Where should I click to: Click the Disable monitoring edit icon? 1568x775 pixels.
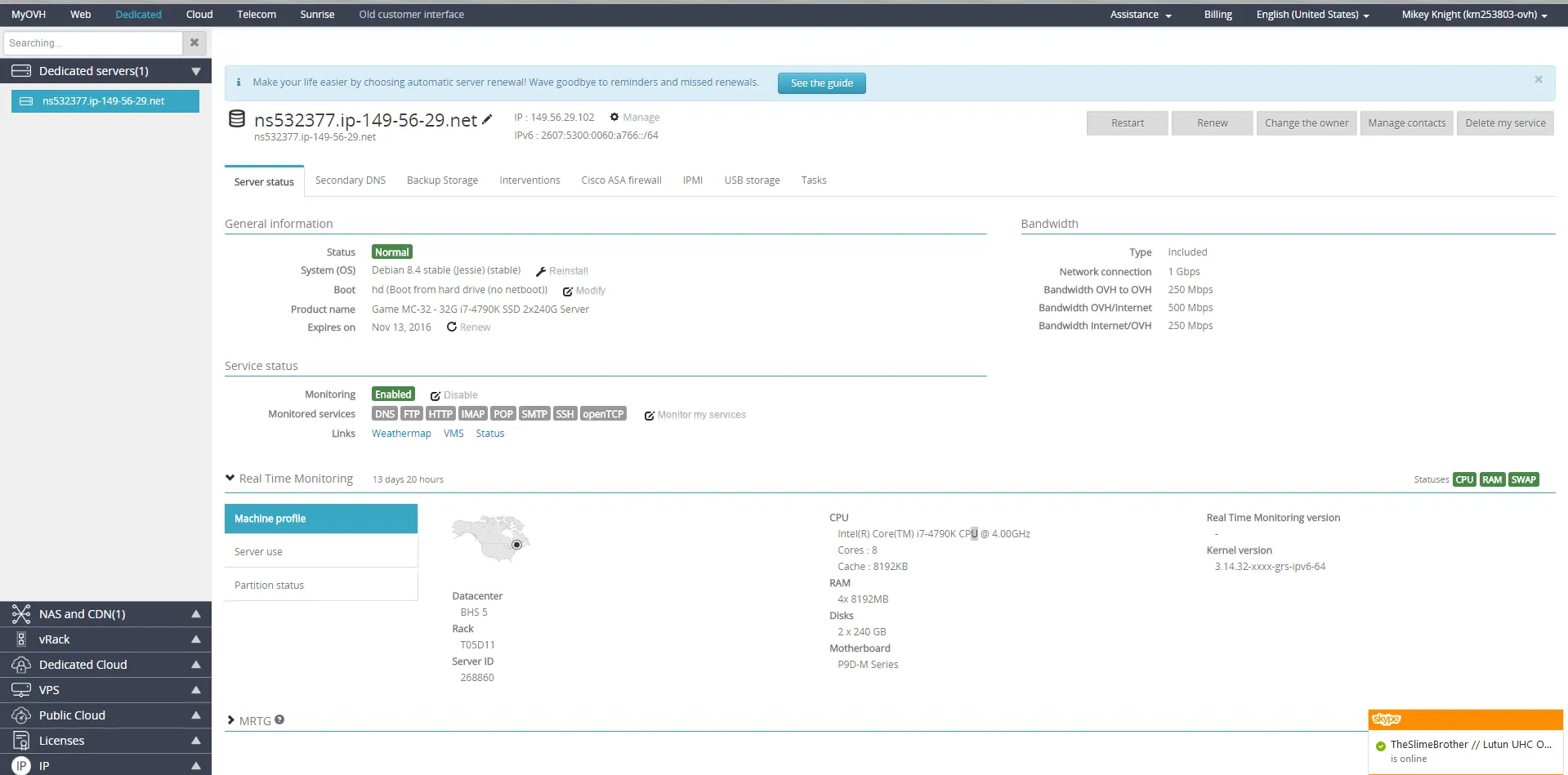pos(436,395)
